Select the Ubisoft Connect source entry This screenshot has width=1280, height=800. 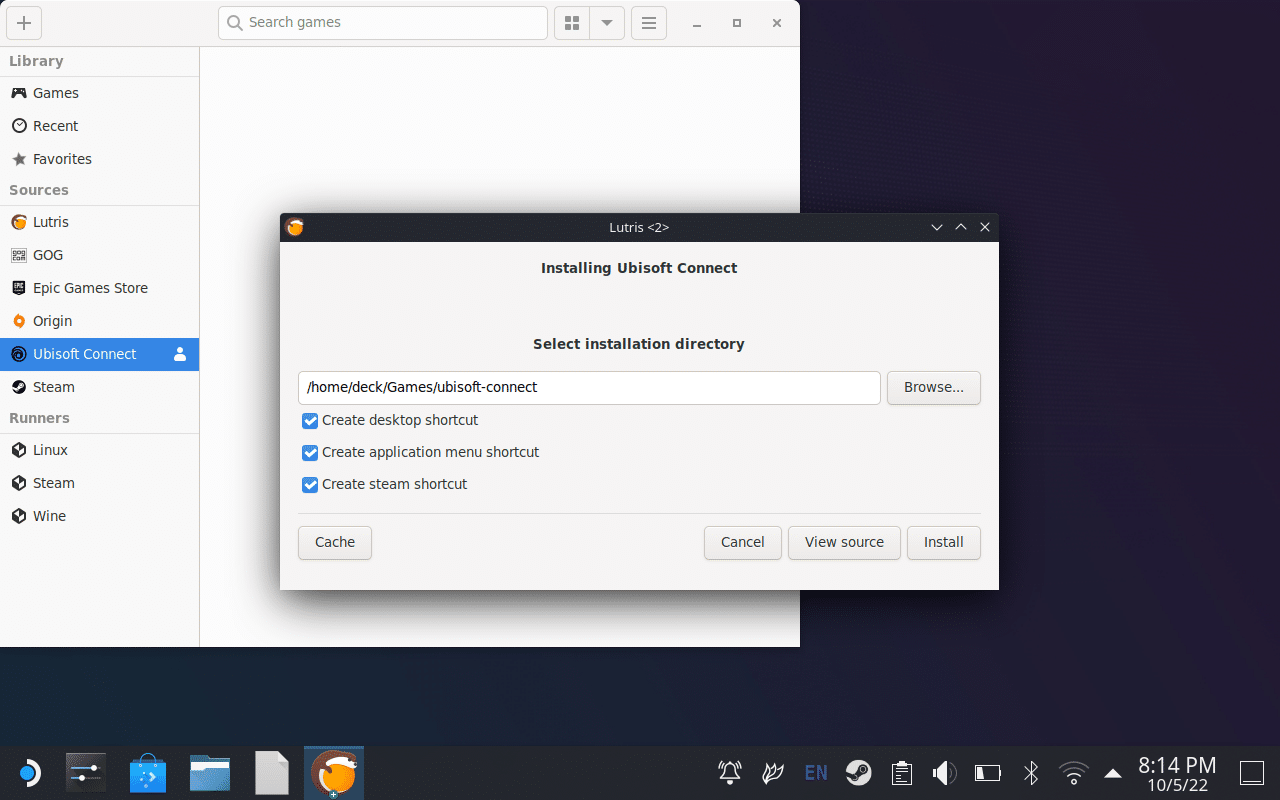click(x=99, y=354)
